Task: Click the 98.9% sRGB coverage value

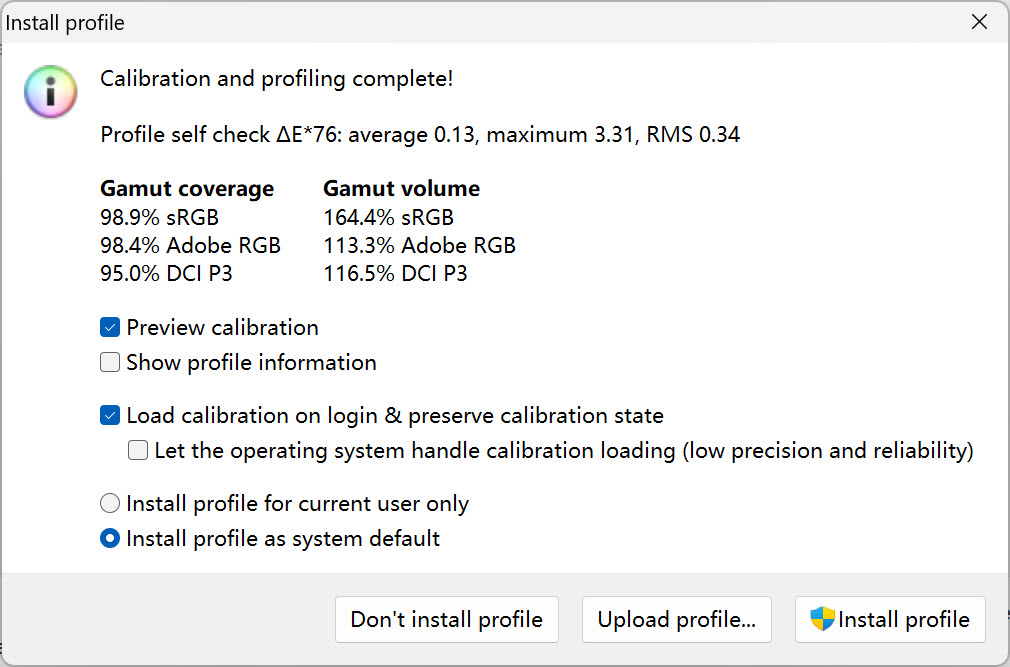Action: 159,217
